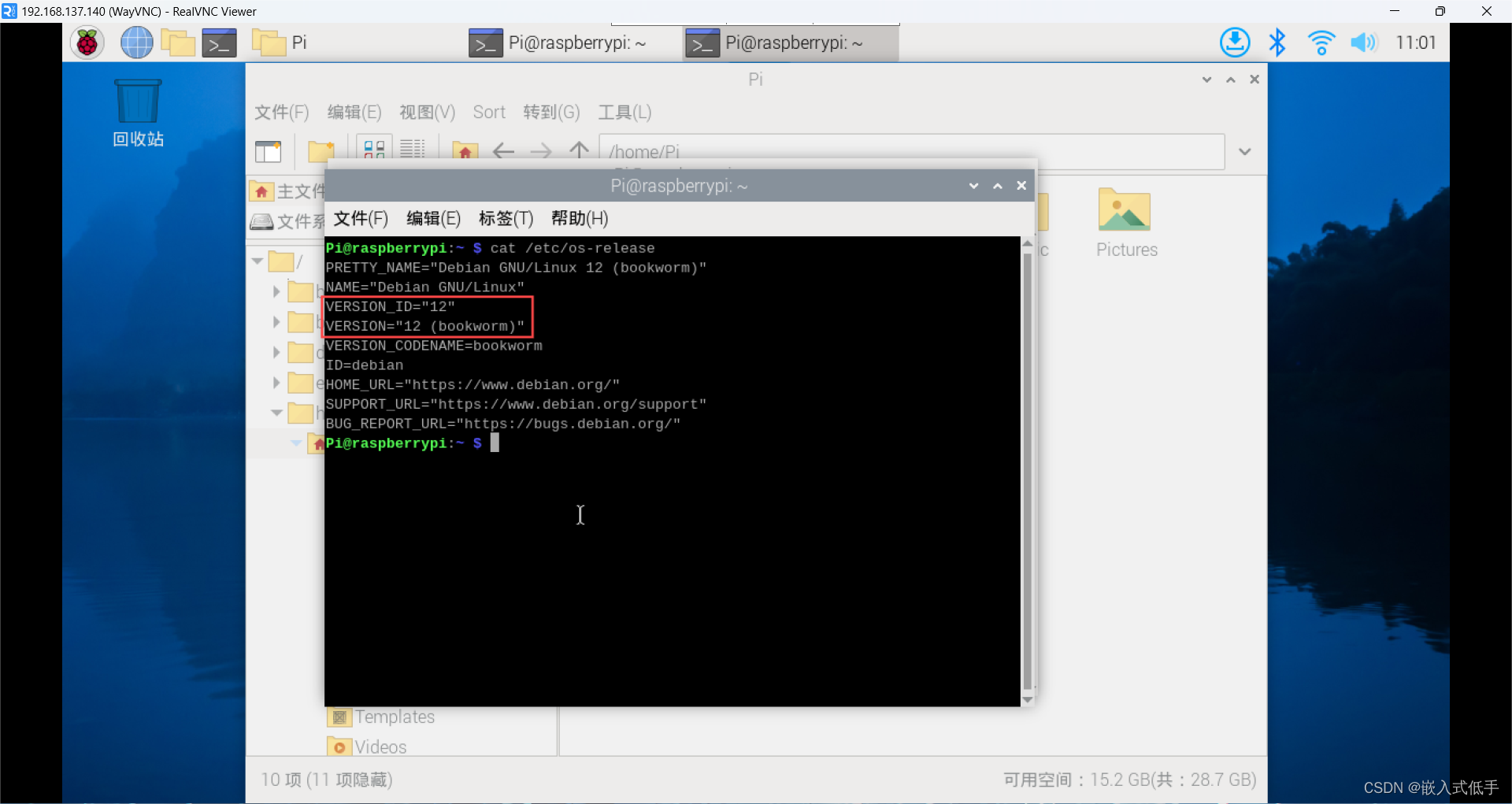Create a new folder using the toolbar icon
Image resolution: width=1512 pixels, height=804 pixels.
(x=321, y=150)
